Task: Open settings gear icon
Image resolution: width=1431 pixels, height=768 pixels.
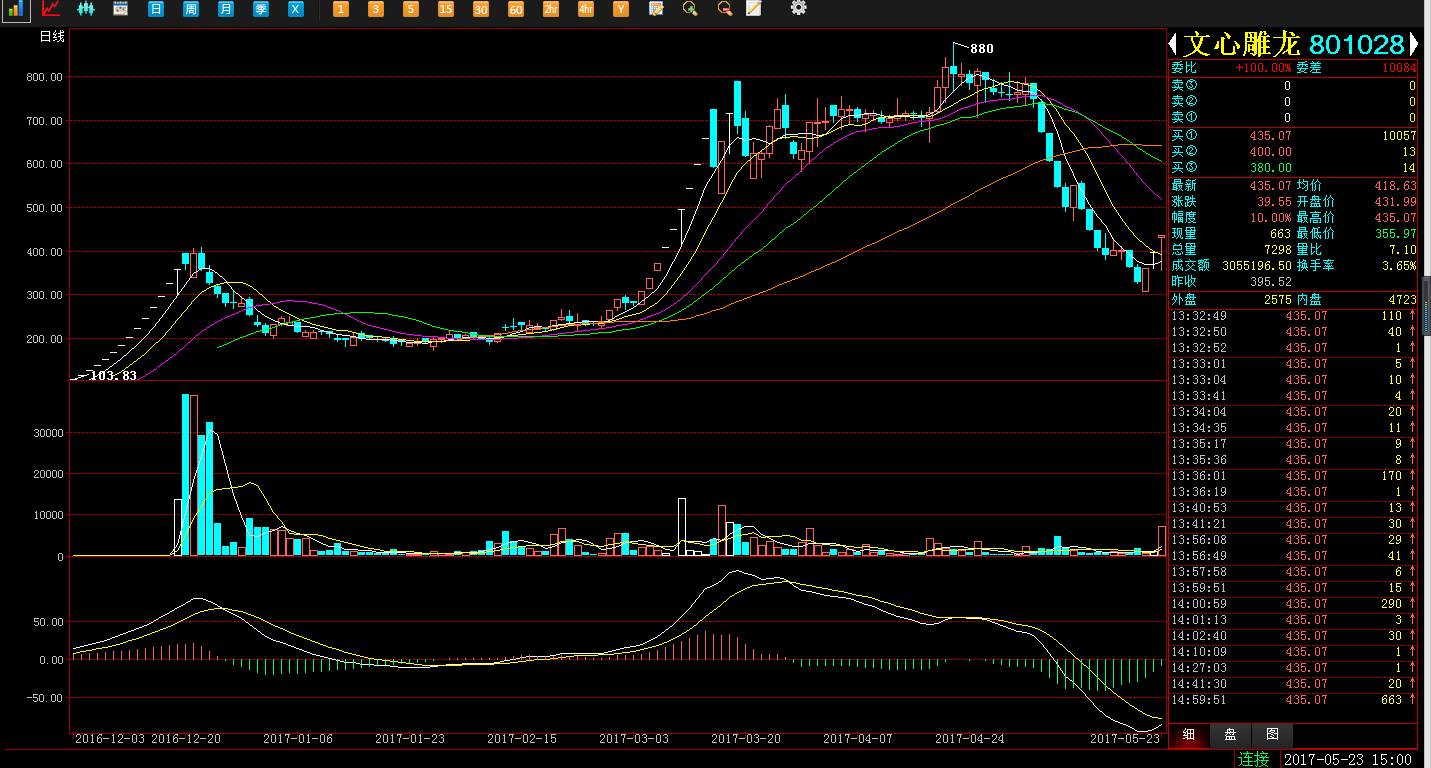Action: tap(798, 8)
